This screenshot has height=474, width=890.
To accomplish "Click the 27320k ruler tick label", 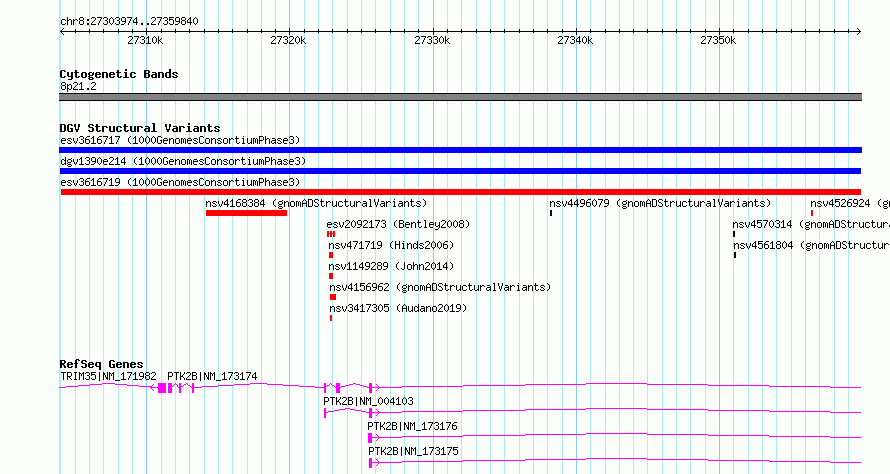I will (x=288, y=40).
